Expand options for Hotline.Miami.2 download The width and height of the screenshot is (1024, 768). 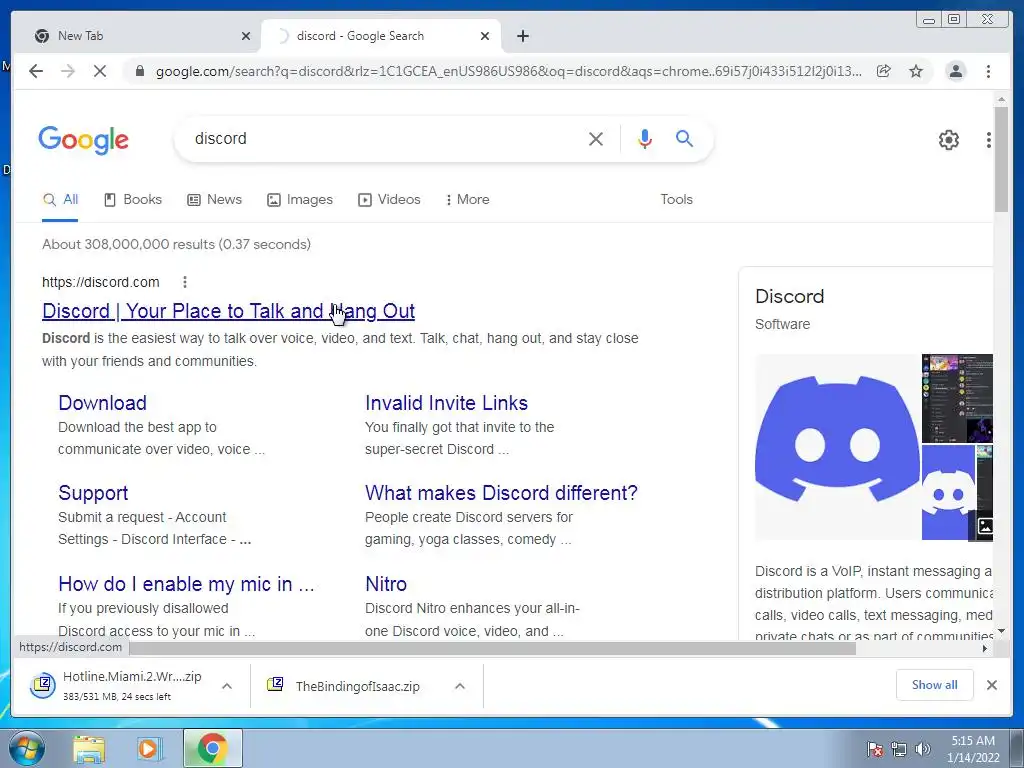pyautogui.click(x=227, y=686)
